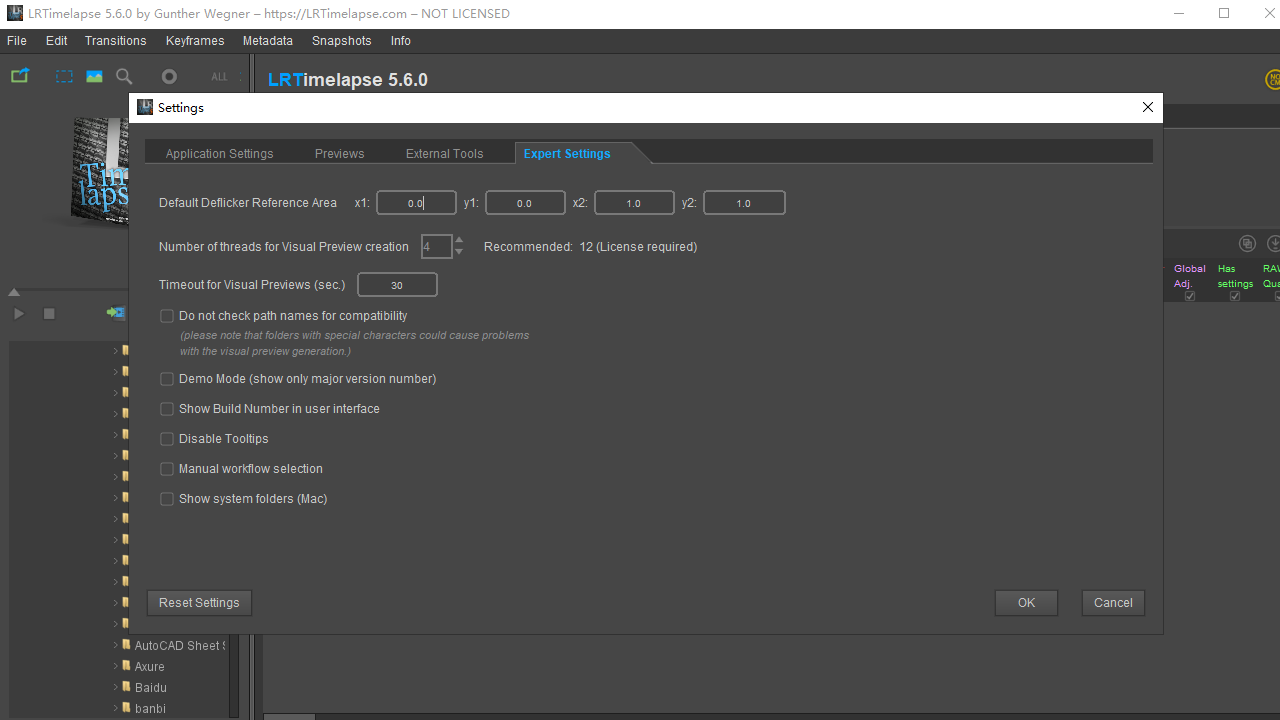
Task: Enable Do not check path names checkbox
Action: coord(167,316)
